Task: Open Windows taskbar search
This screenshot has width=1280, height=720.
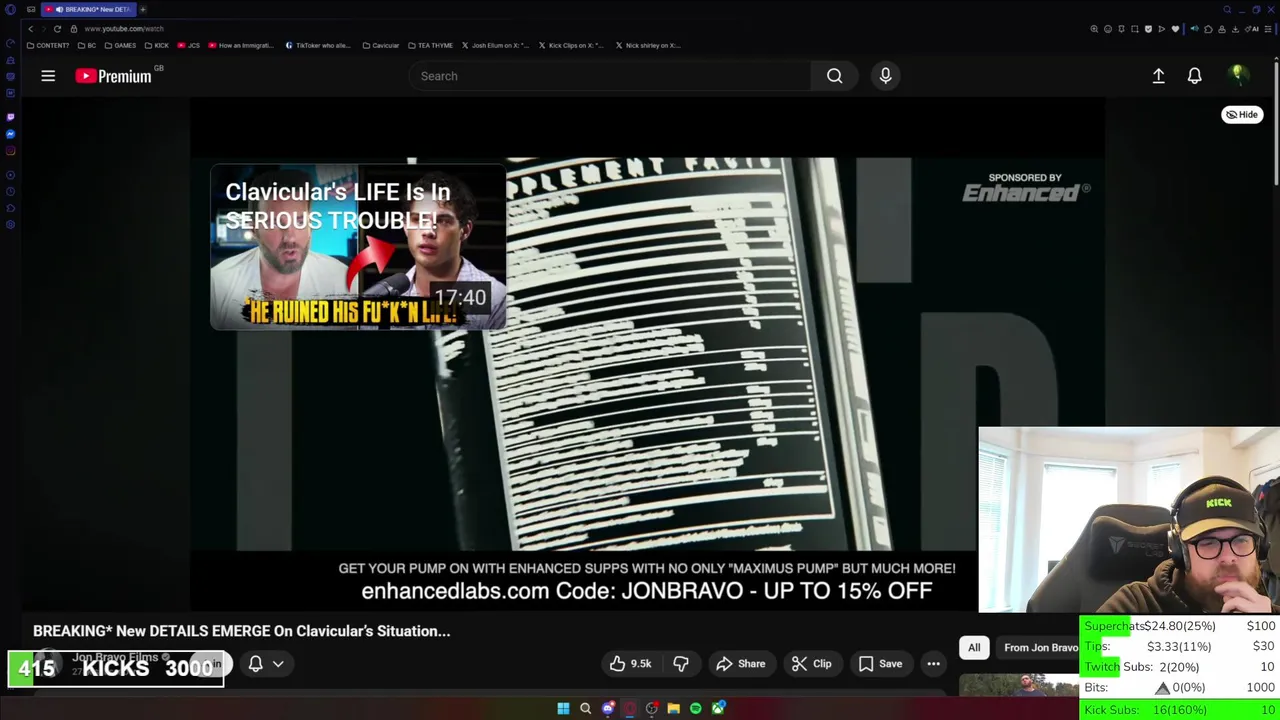Action: (585, 708)
